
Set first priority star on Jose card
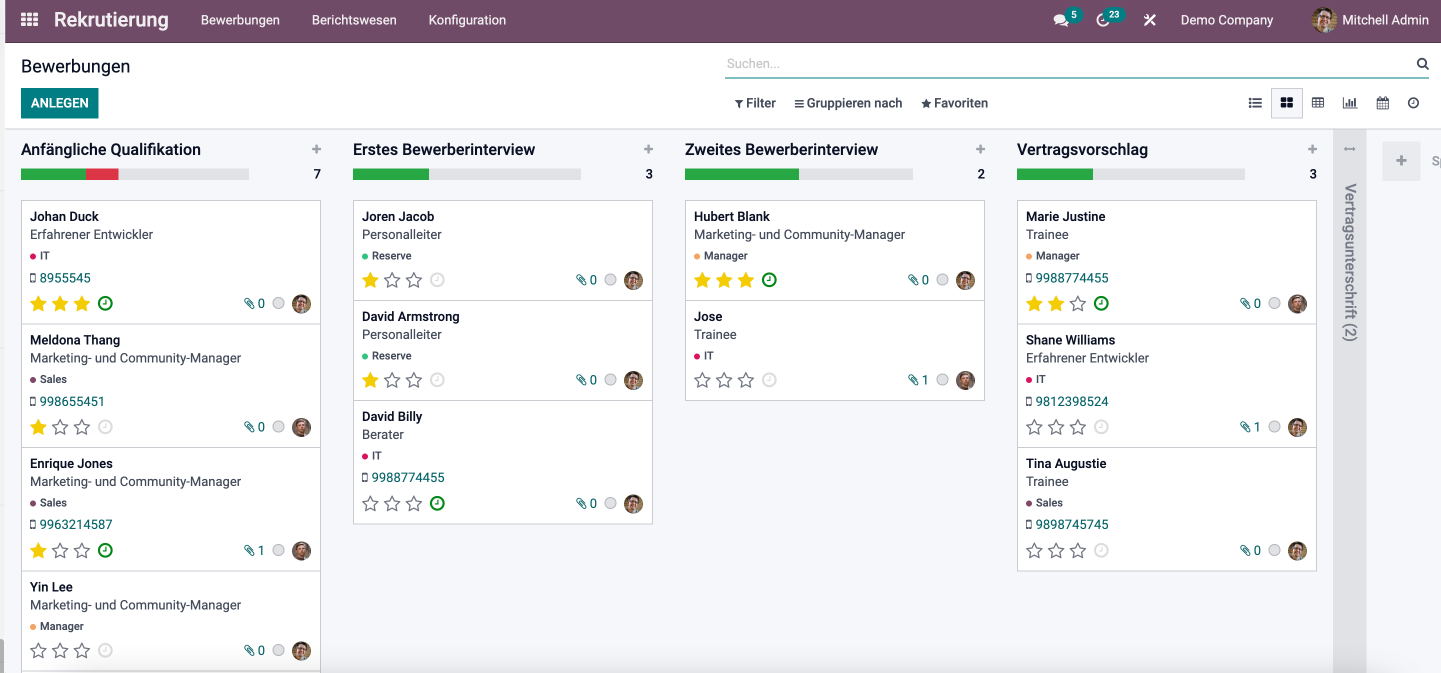click(702, 380)
